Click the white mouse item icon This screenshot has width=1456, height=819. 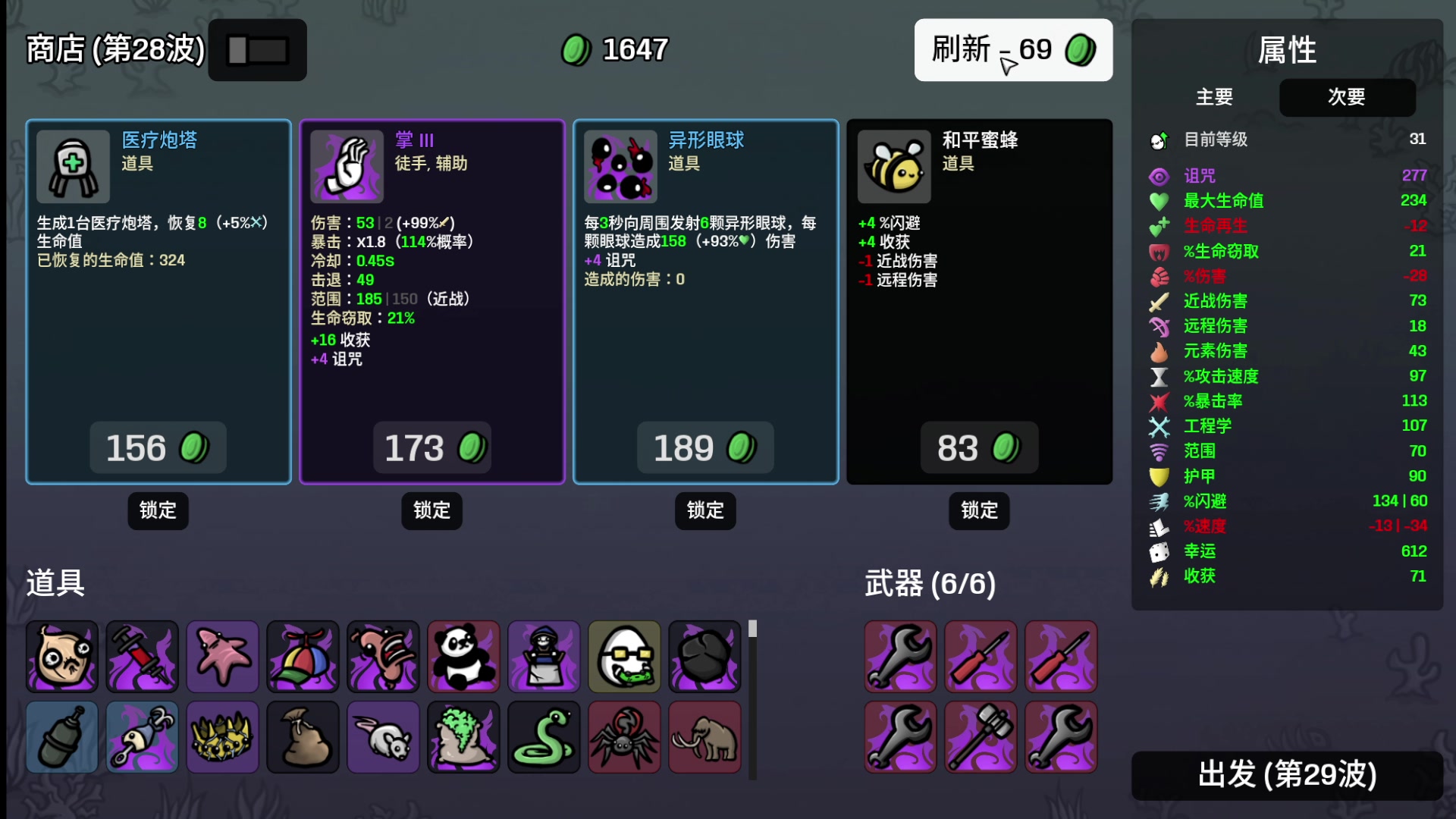383,737
